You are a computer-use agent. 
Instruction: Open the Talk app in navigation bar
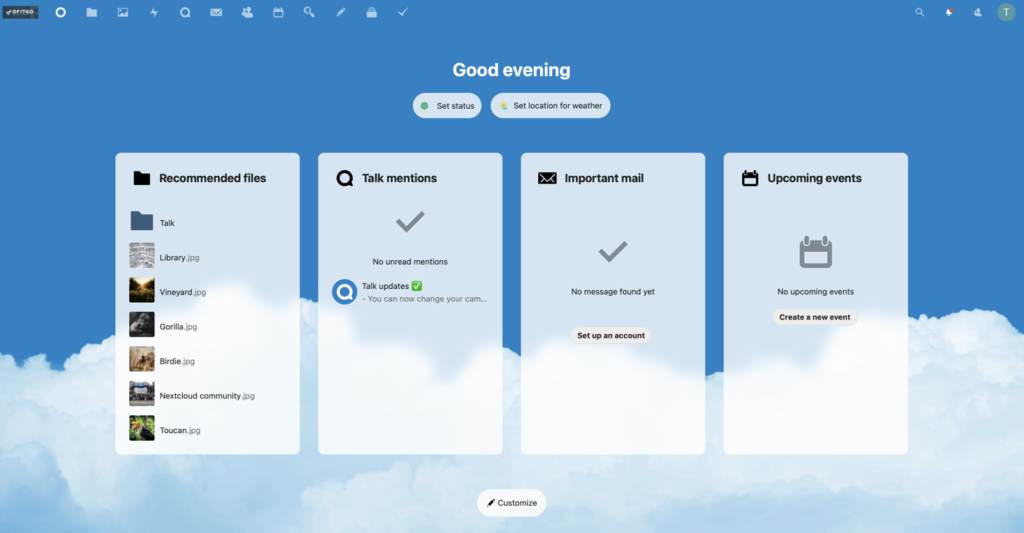click(x=185, y=13)
